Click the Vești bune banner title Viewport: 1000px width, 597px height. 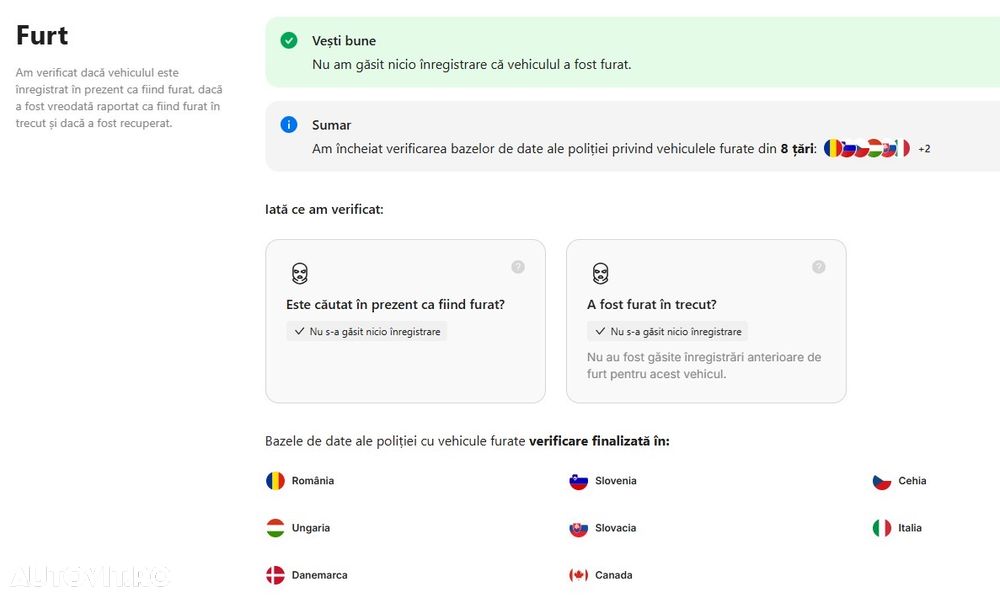coord(344,41)
